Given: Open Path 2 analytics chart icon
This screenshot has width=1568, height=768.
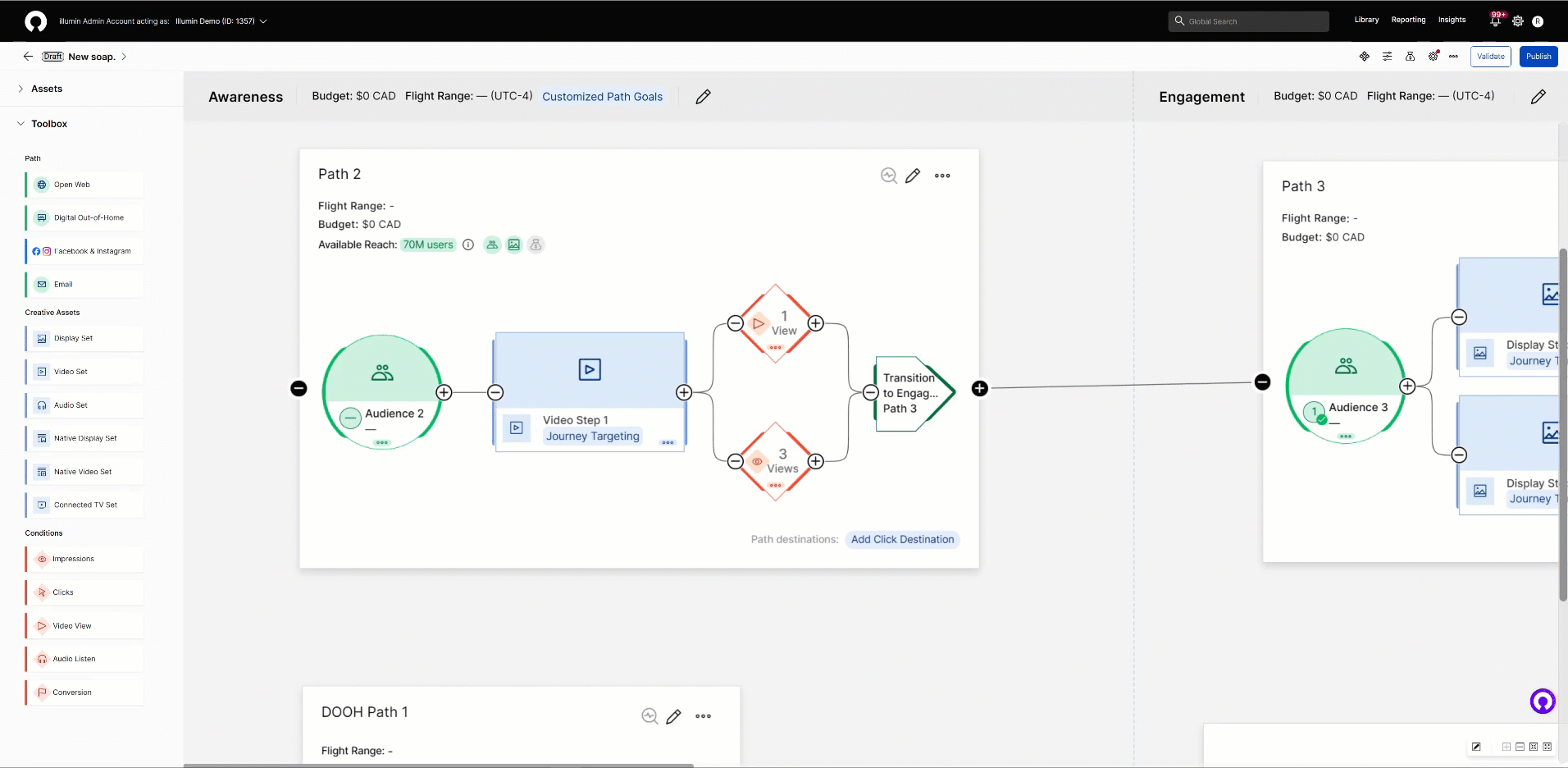Looking at the screenshot, I should [x=888, y=176].
